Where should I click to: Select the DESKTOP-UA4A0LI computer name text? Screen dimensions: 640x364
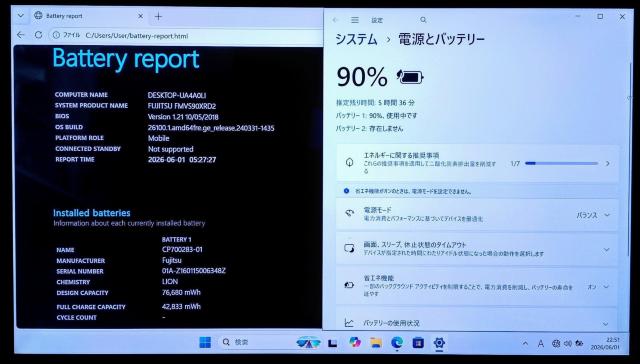coord(177,95)
